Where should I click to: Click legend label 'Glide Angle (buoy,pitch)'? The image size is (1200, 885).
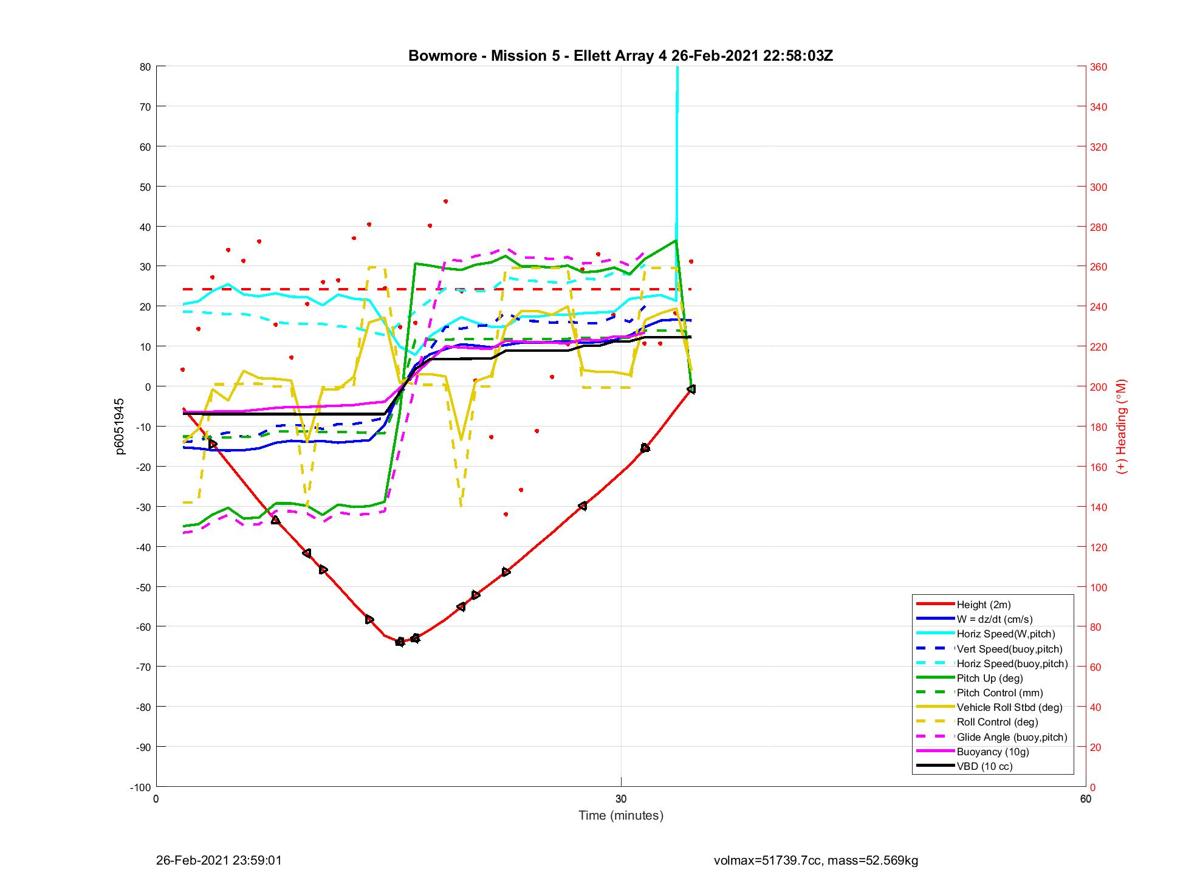click(1012, 736)
